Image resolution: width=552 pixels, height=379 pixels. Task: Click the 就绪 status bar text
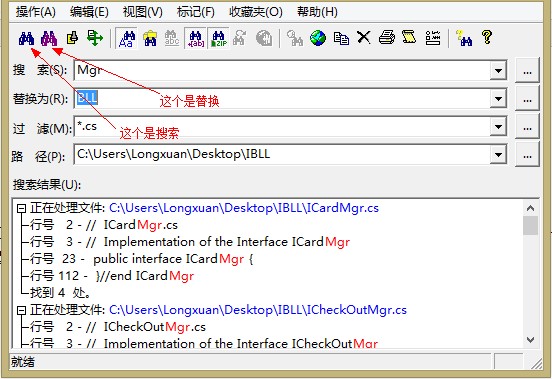point(23,362)
